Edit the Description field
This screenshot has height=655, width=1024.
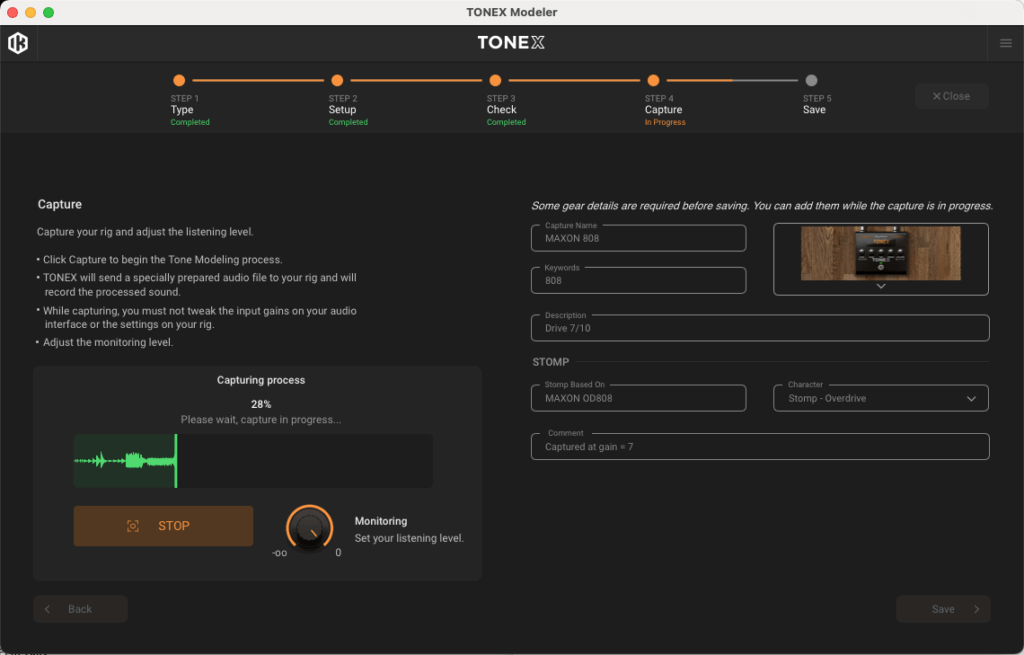(x=760, y=328)
